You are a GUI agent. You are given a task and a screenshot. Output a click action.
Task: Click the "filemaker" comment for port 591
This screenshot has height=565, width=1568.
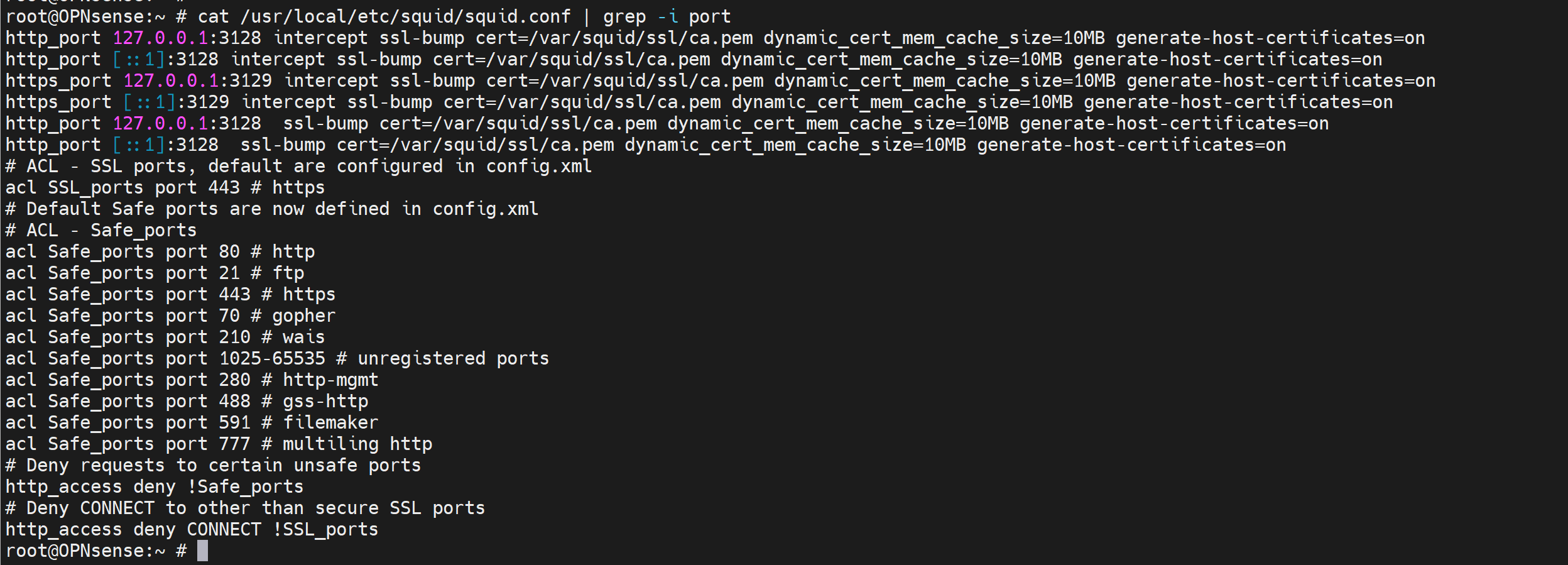click(x=330, y=423)
